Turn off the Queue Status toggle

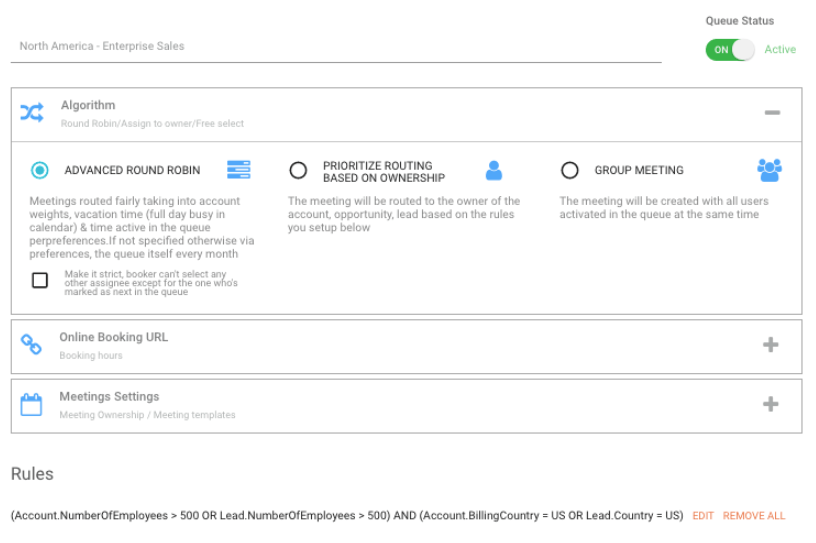730,49
